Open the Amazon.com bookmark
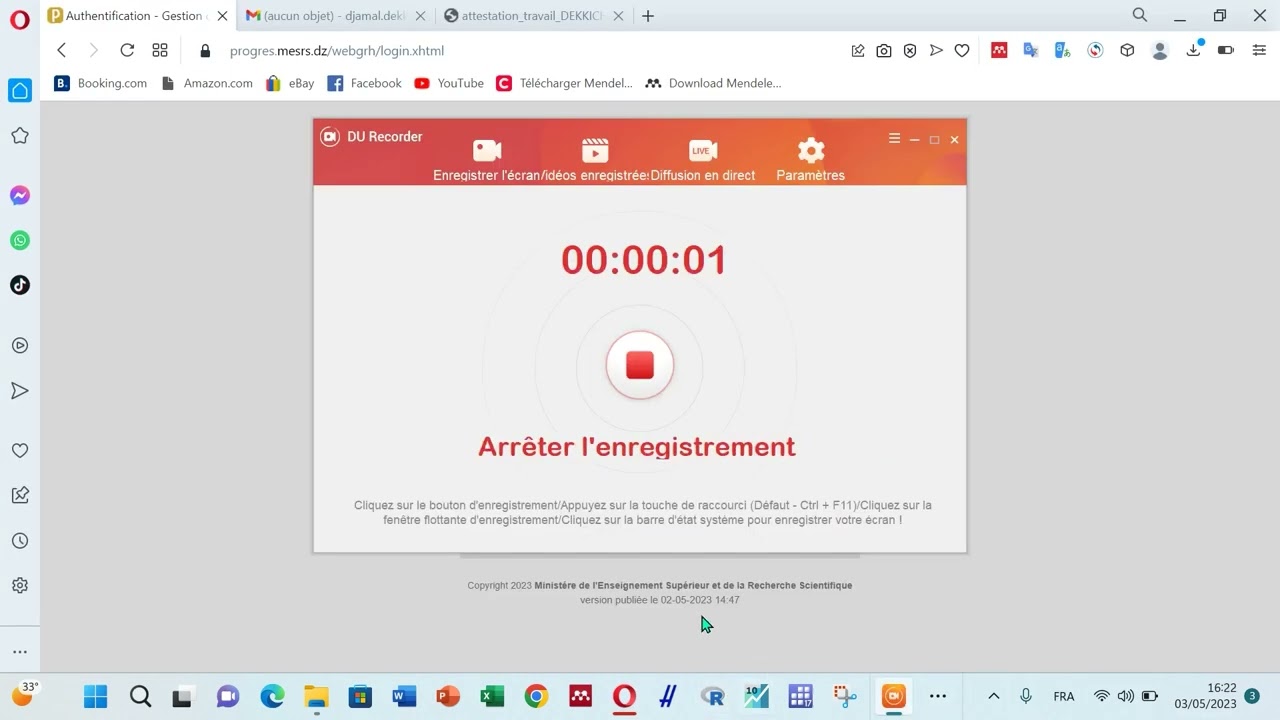Screen dimensions: 1280x720 tap(207, 83)
